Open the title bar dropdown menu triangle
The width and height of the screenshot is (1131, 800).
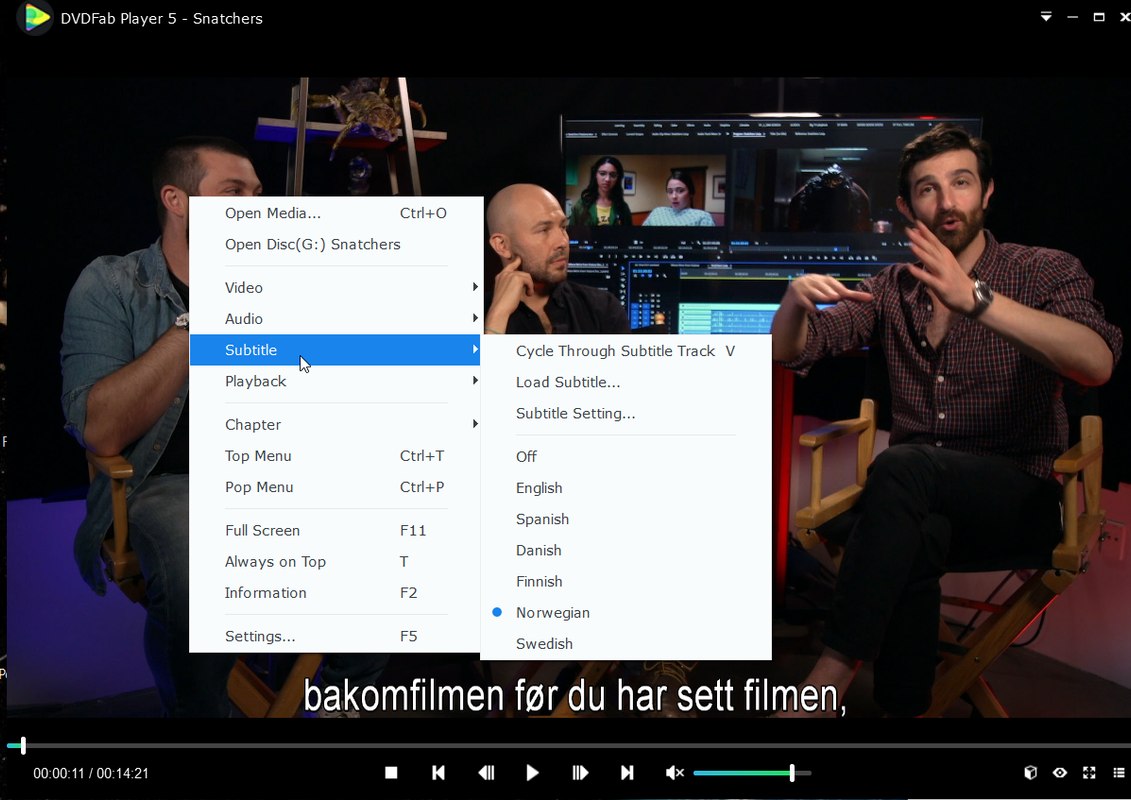click(1046, 17)
